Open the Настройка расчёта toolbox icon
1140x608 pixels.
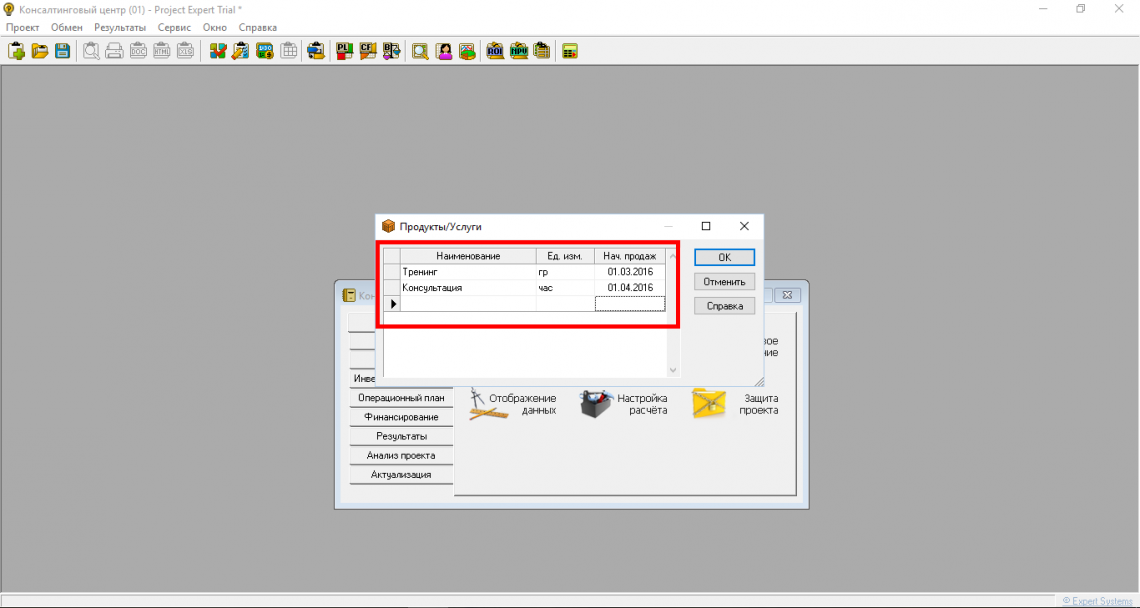(598, 404)
